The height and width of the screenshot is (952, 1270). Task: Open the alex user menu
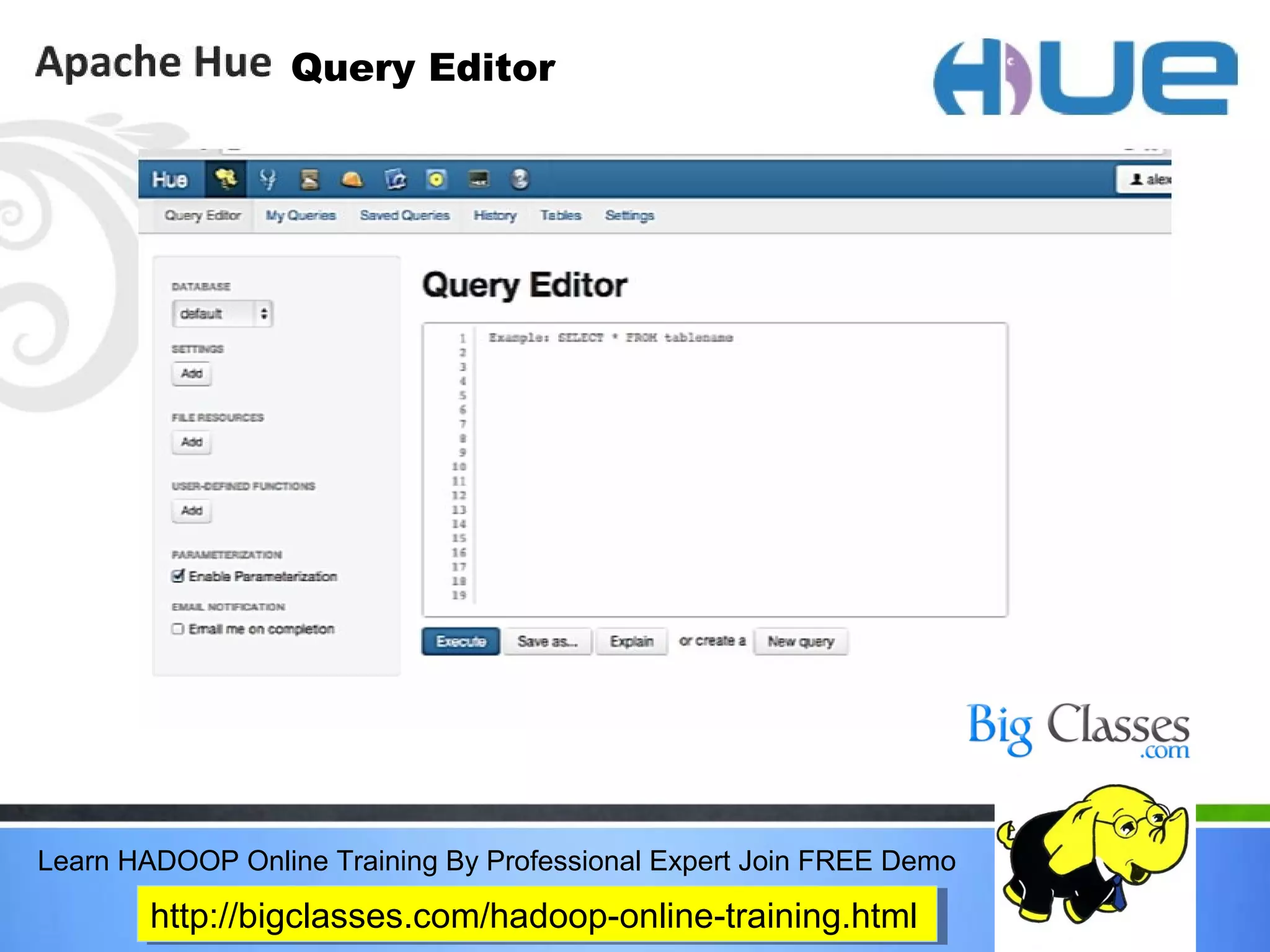click(1144, 180)
